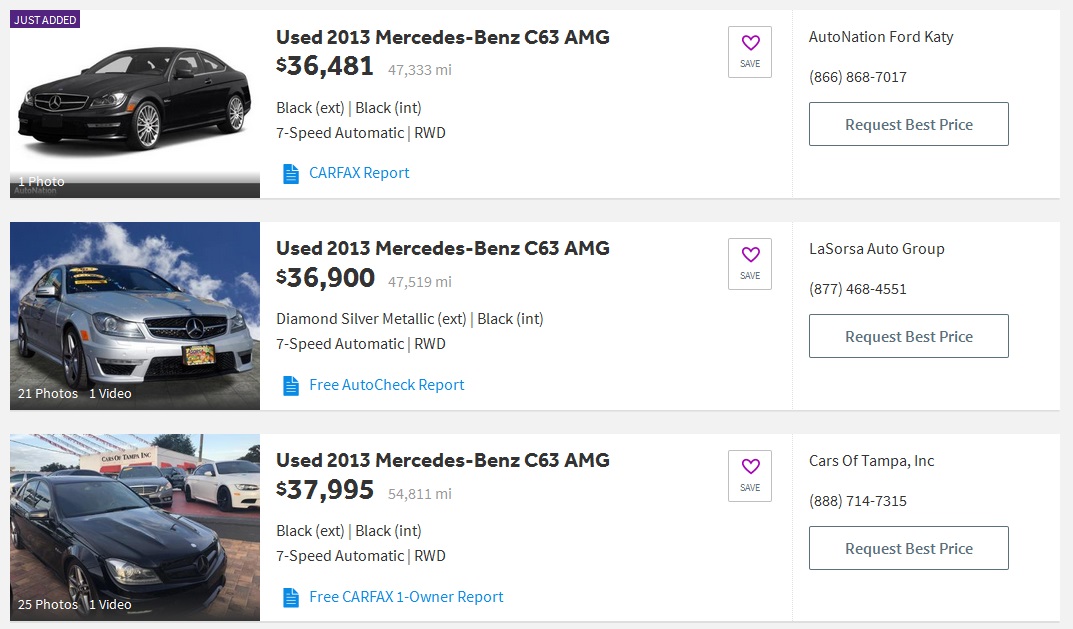Open the black C63 coupe photo thumbnail
Screen dimensions: 1073x629
coord(135,105)
